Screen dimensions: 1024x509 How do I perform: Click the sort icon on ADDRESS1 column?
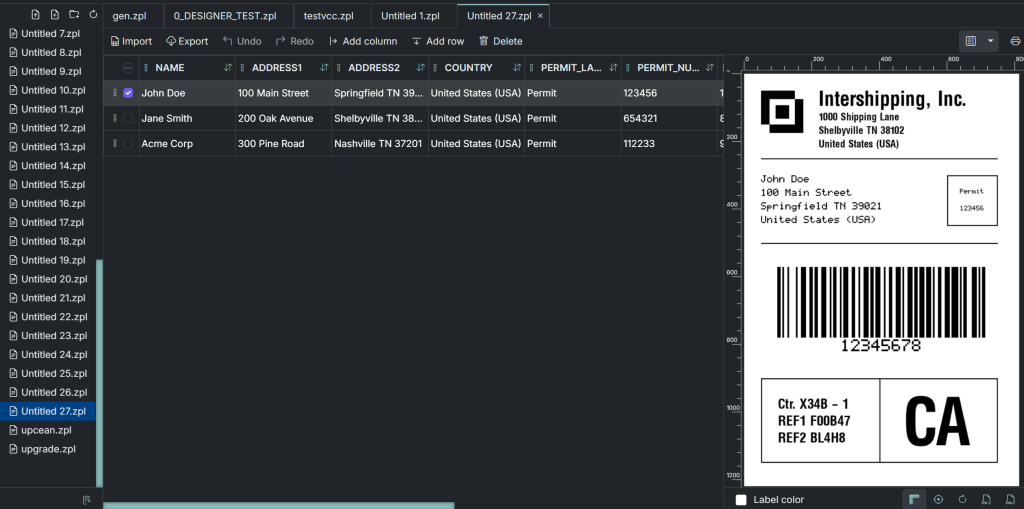point(325,68)
